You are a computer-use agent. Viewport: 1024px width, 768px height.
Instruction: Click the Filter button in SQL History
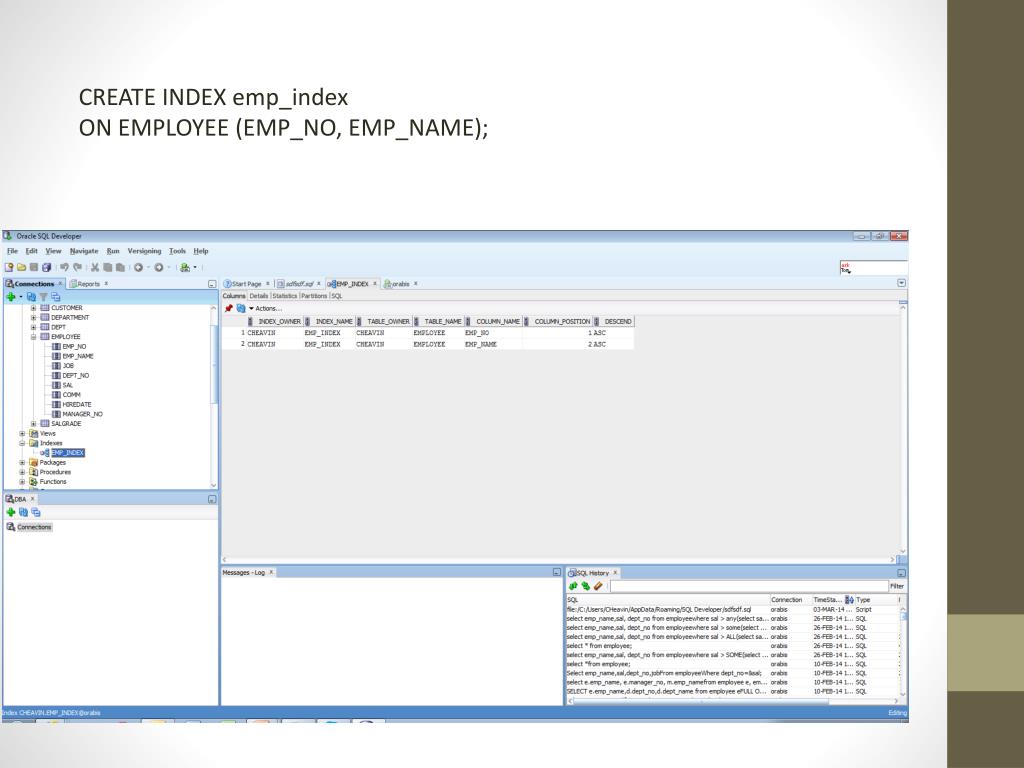click(897, 586)
